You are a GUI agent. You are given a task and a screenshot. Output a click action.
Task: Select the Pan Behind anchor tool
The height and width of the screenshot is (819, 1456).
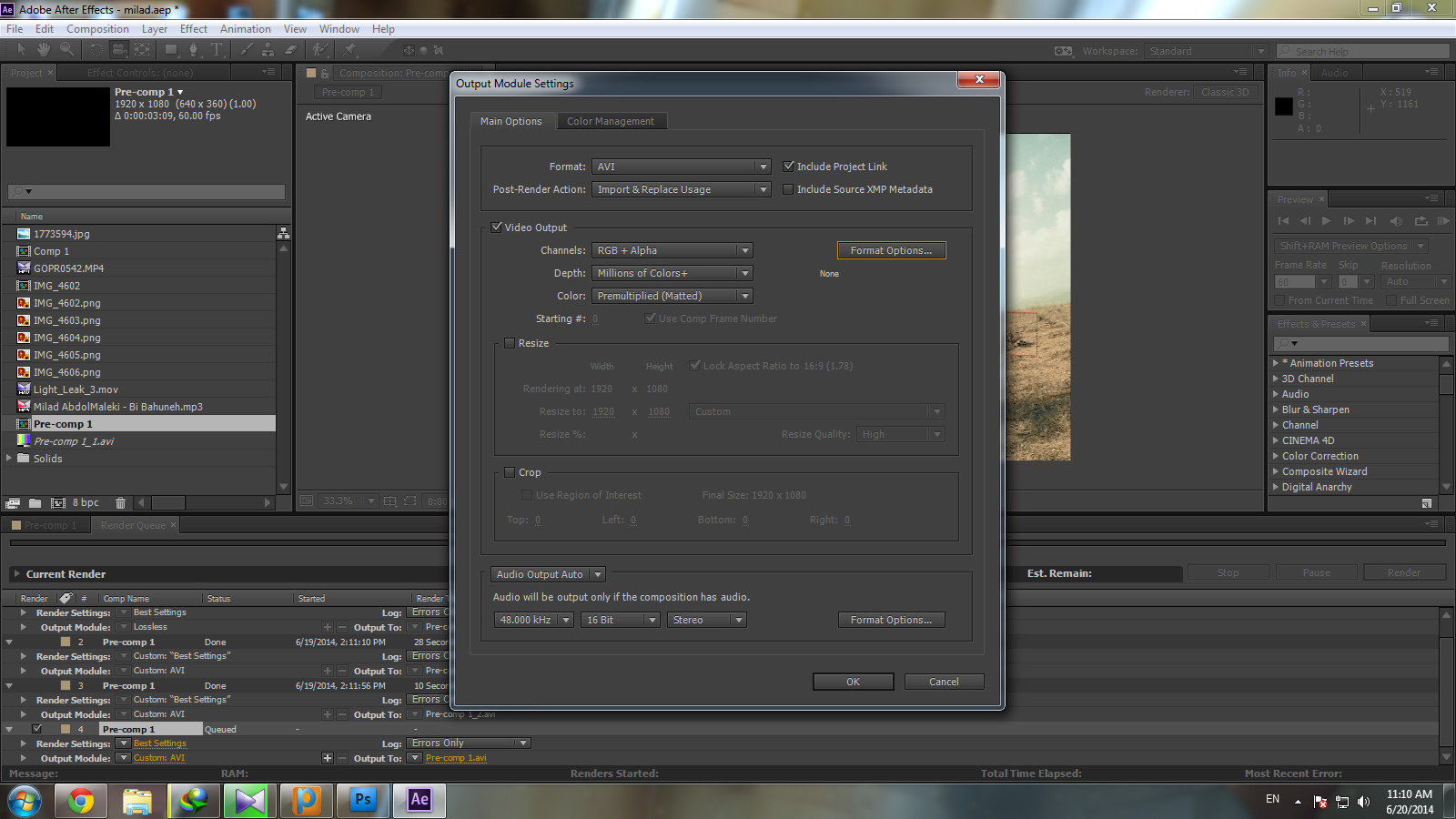click(x=143, y=49)
